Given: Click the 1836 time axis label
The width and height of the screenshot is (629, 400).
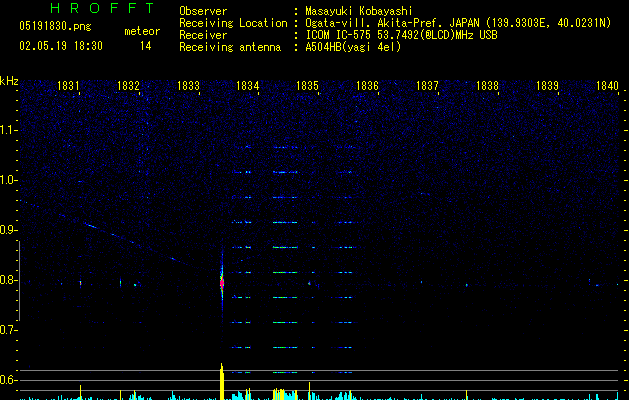Looking at the screenshot, I should pos(367,86).
